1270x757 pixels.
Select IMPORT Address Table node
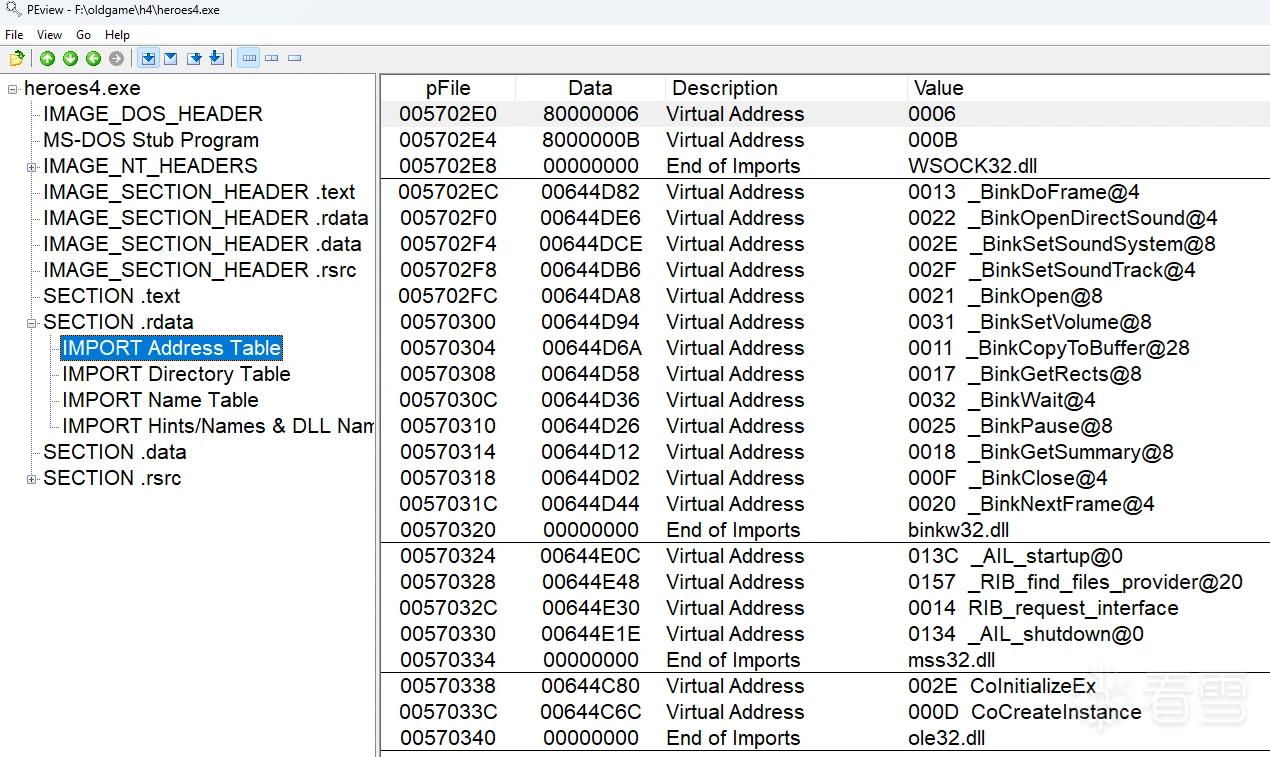(171, 348)
